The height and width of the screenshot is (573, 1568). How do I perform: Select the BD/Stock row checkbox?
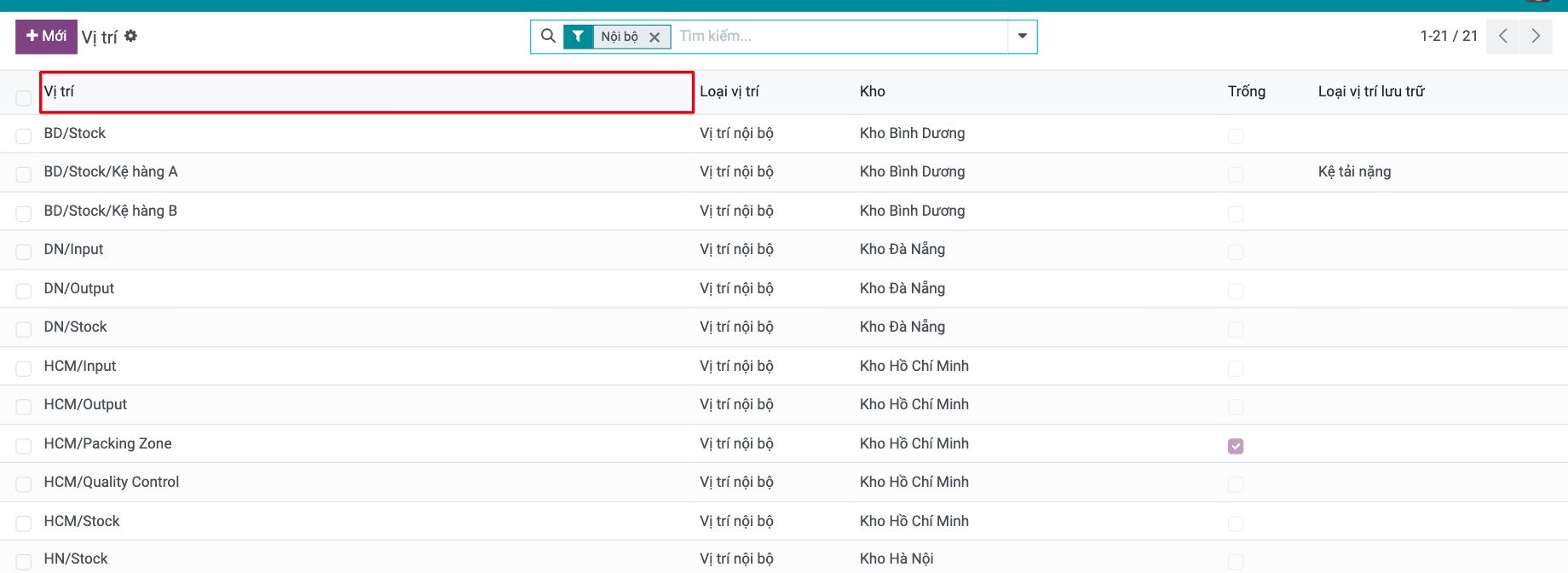point(24,136)
